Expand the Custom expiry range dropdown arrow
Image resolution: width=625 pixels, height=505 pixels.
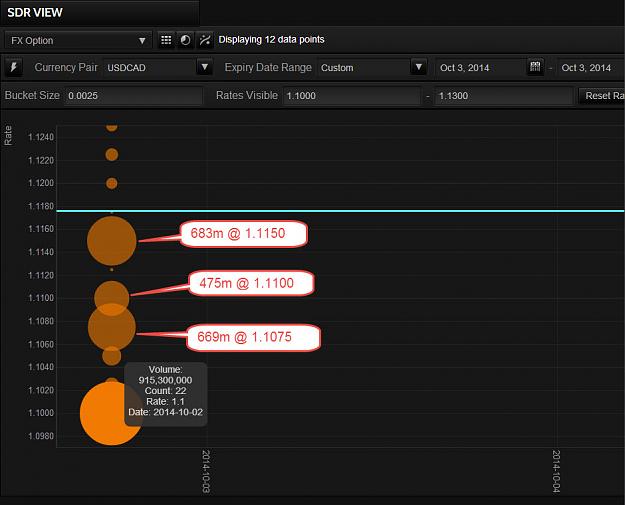(419, 67)
